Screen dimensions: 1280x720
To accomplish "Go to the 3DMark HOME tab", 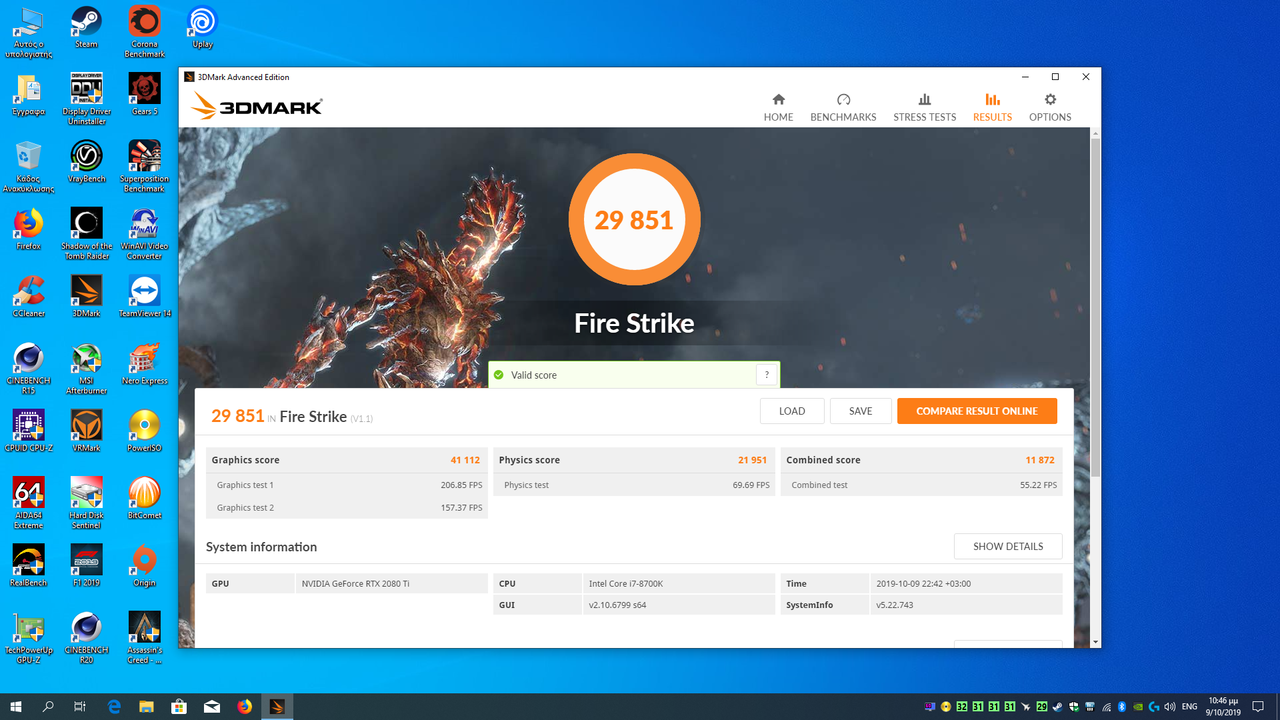I will click(x=778, y=107).
